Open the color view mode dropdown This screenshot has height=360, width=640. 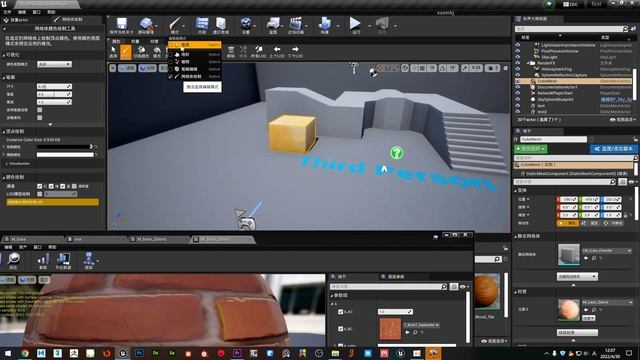coord(54,64)
